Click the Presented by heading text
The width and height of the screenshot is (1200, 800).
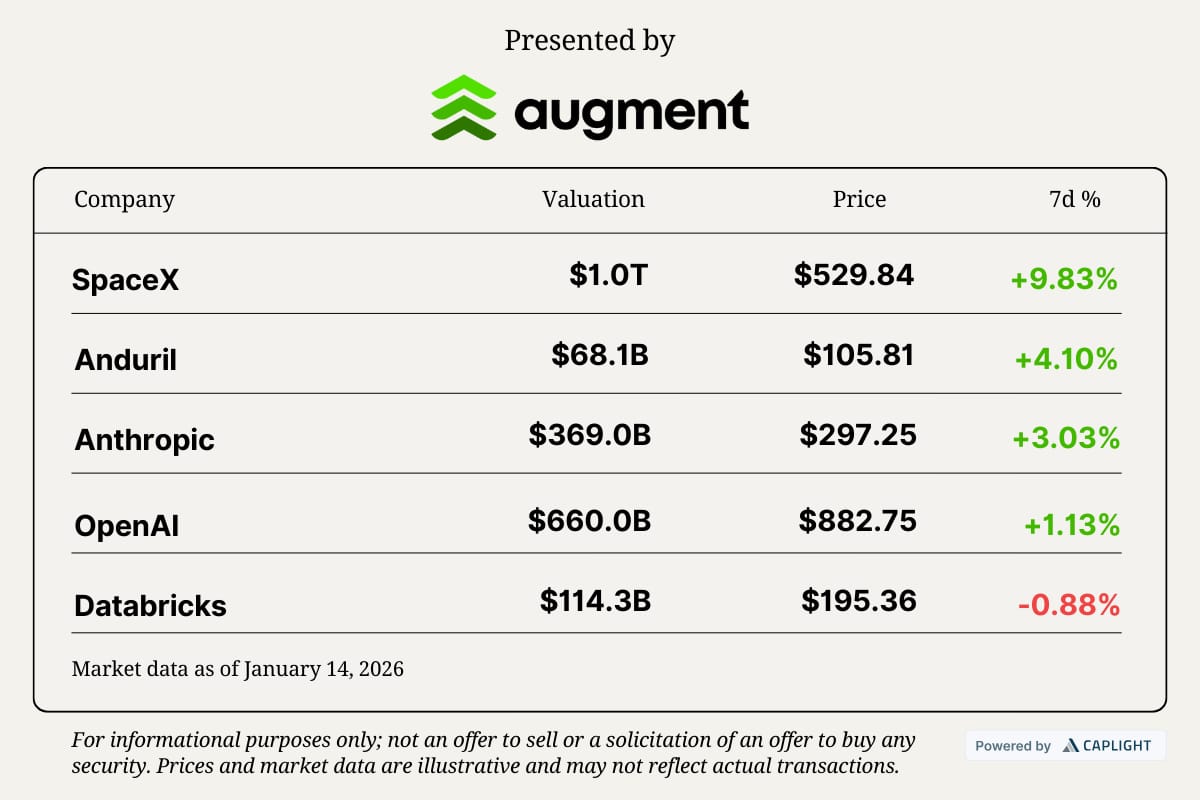click(590, 40)
